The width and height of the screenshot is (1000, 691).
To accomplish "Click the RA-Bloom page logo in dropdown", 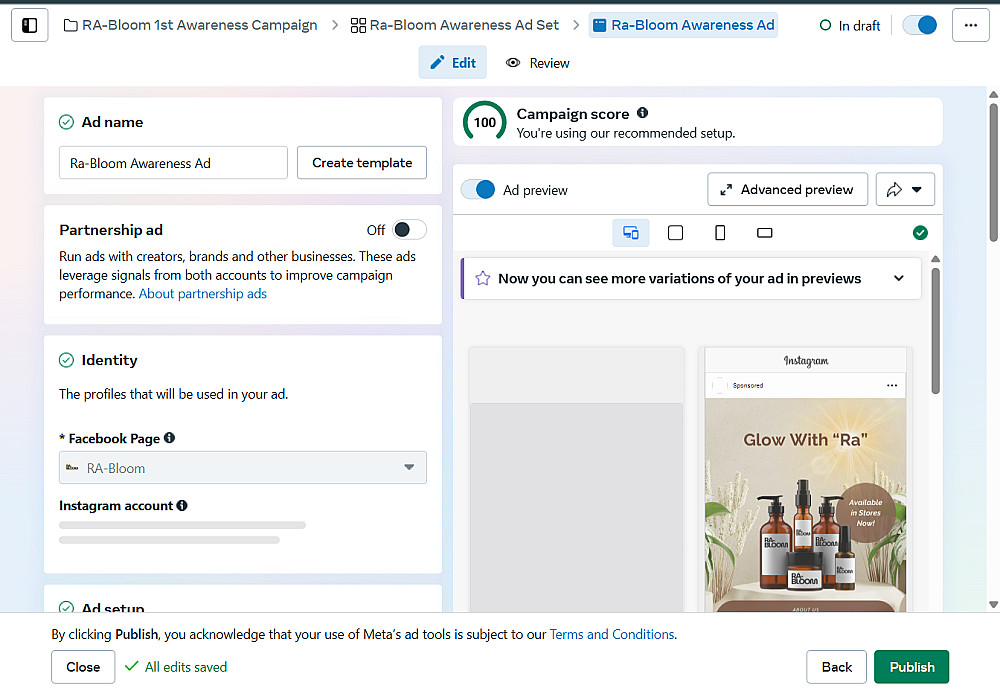I will [x=72, y=468].
